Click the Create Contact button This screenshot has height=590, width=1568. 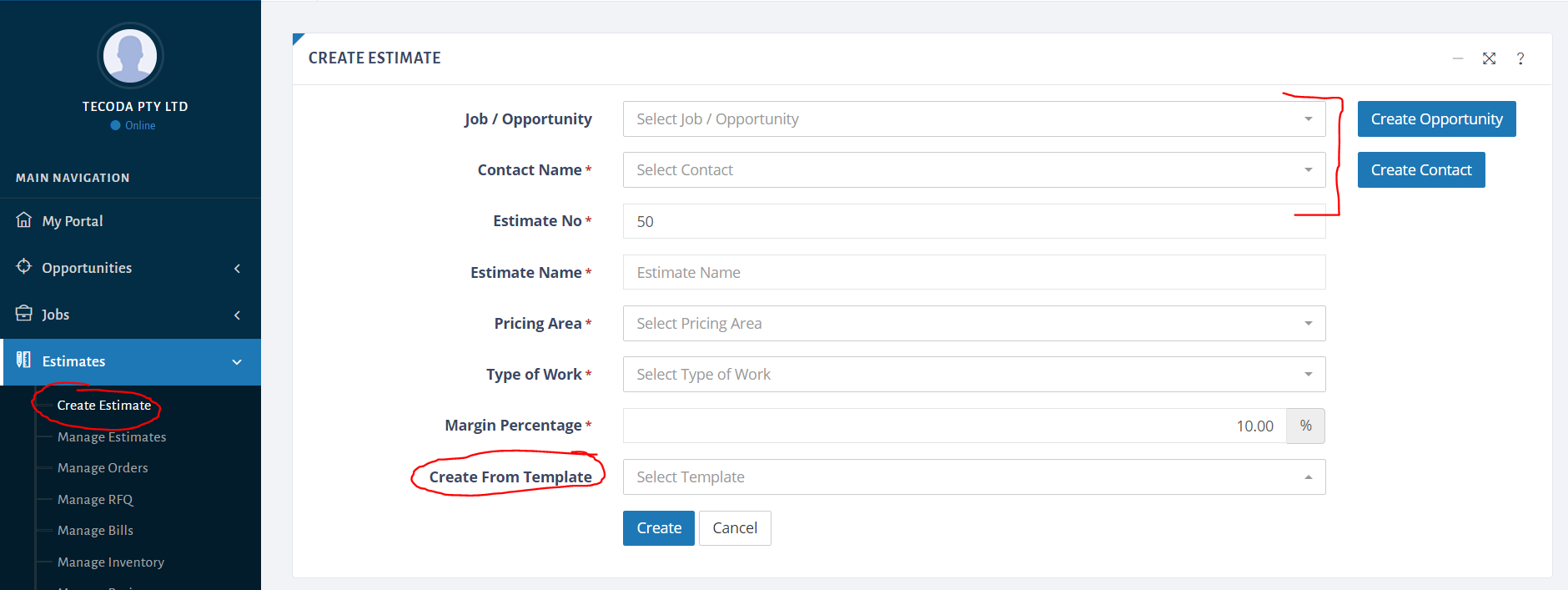[x=1421, y=170]
